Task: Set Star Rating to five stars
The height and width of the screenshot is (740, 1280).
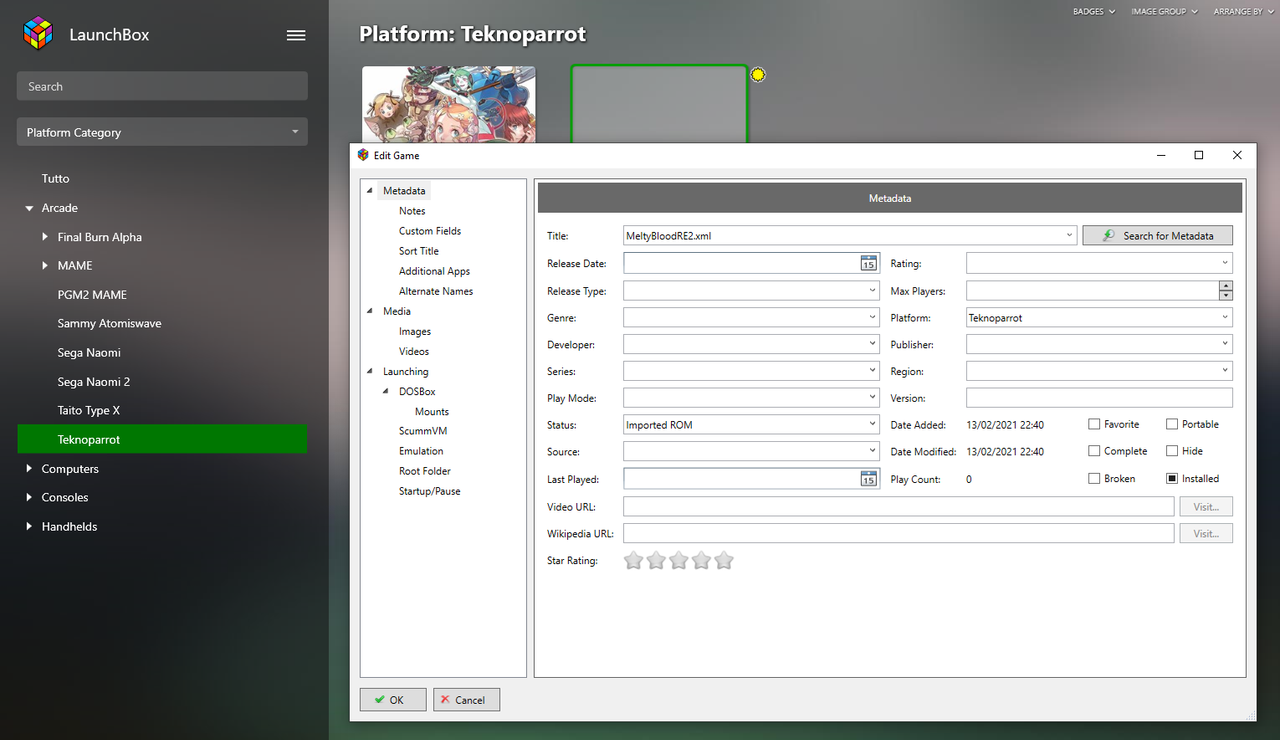Action: coord(724,560)
